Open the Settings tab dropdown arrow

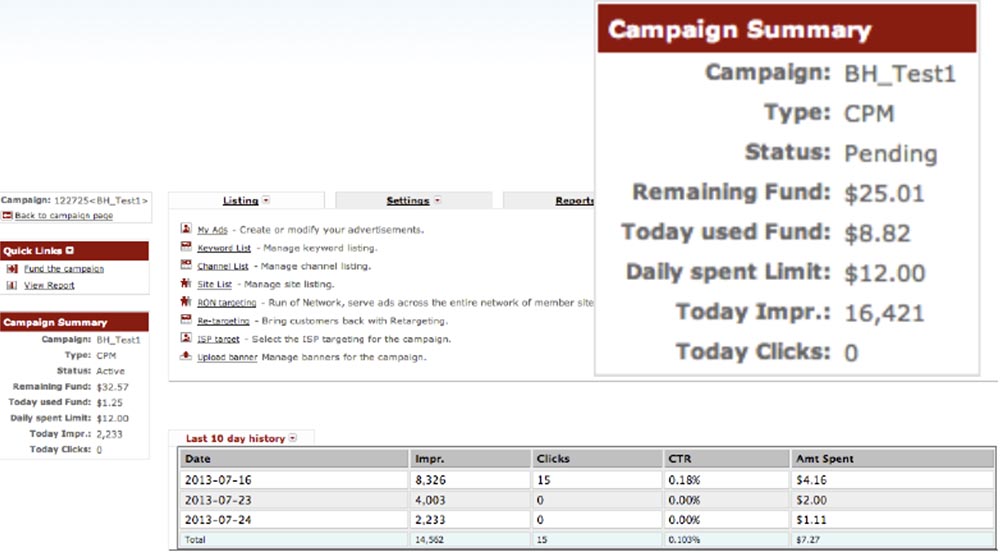(436, 201)
